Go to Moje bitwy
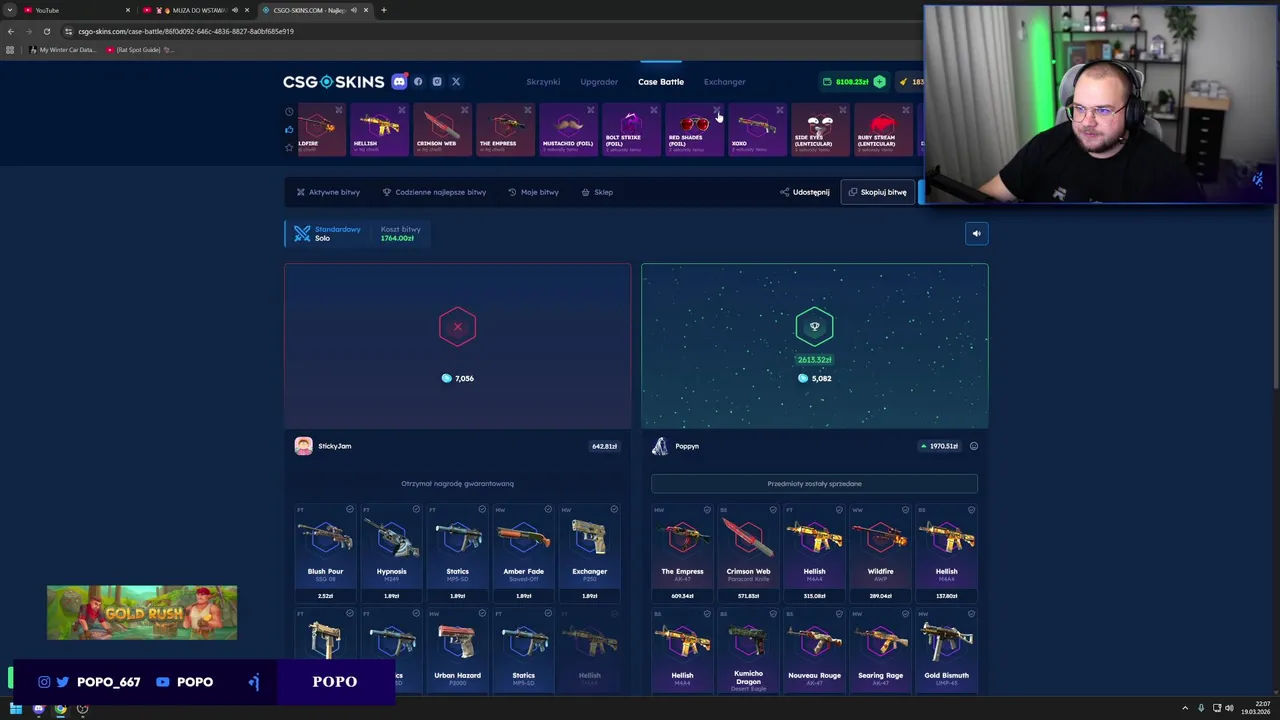The image size is (1280, 720). [x=533, y=192]
